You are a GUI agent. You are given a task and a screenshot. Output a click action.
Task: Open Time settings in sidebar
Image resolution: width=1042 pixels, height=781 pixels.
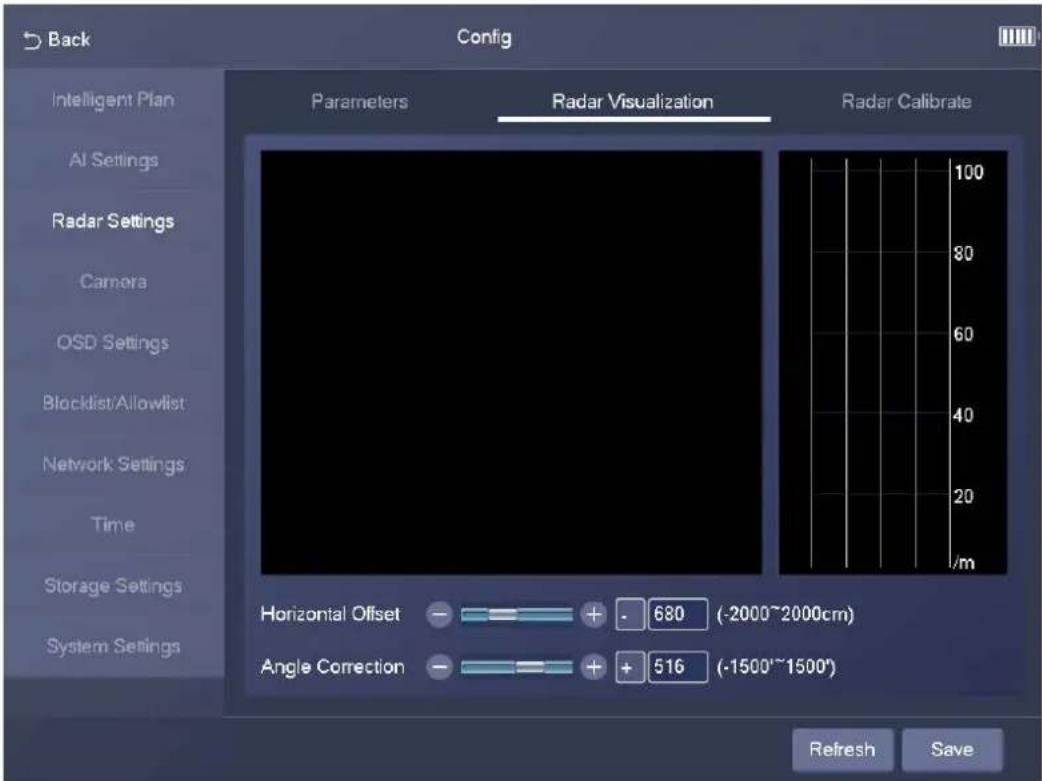113,524
